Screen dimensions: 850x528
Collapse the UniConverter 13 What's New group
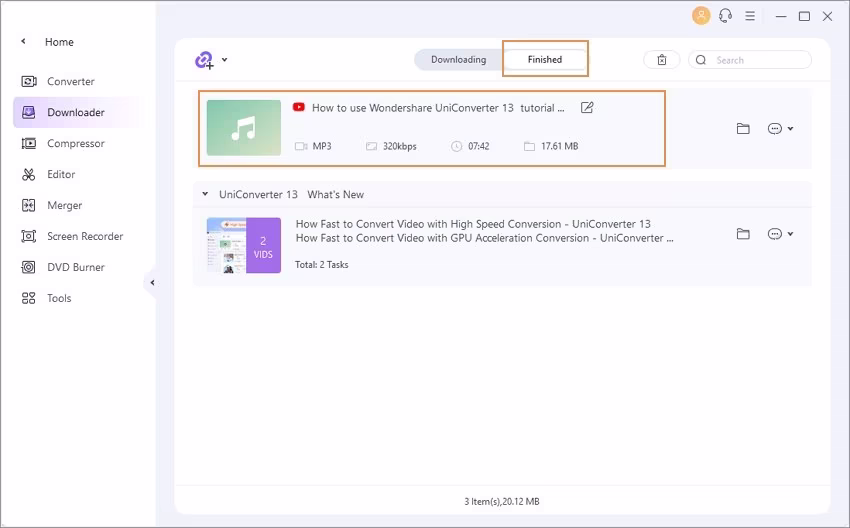pyautogui.click(x=205, y=194)
